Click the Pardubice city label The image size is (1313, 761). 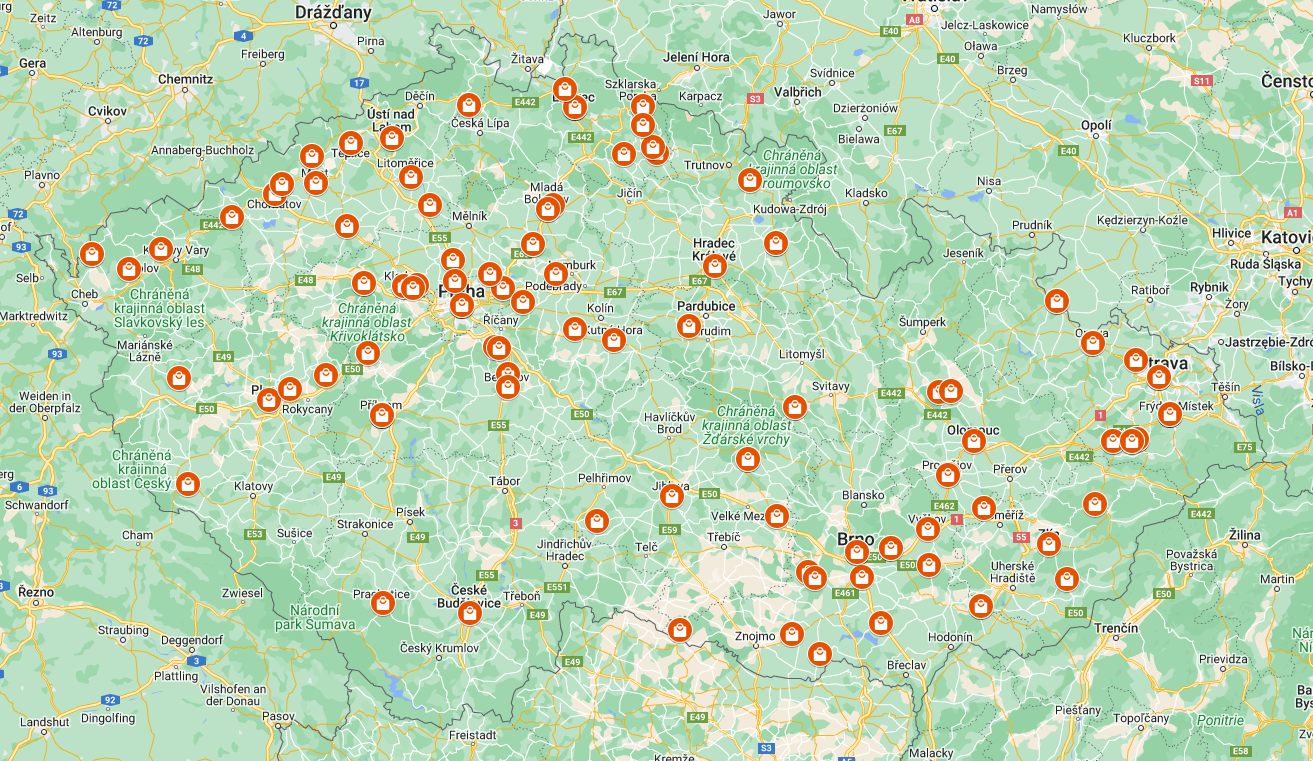706,306
